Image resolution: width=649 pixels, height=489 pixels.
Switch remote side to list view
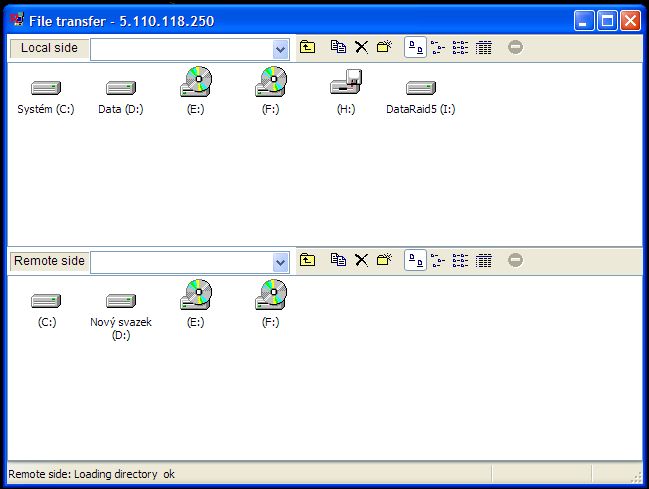coord(461,260)
